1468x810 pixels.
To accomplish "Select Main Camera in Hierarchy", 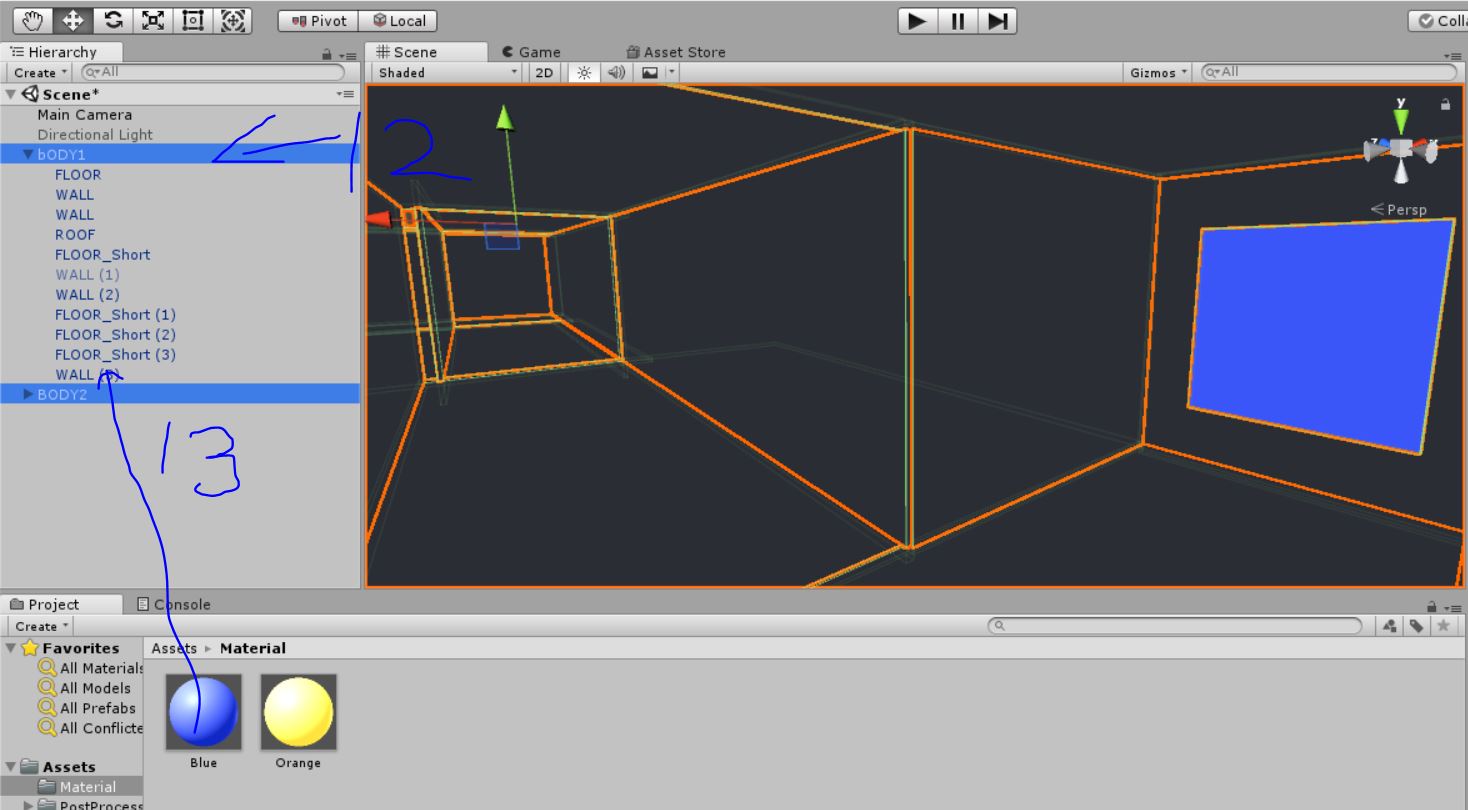I will [84, 114].
